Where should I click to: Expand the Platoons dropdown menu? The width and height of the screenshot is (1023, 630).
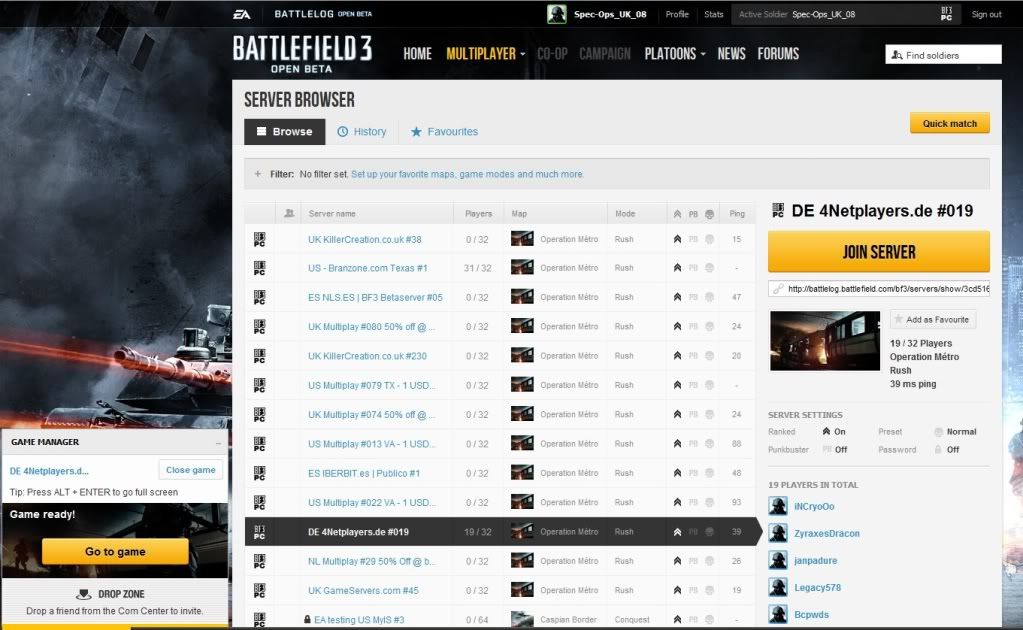coord(675,53)
